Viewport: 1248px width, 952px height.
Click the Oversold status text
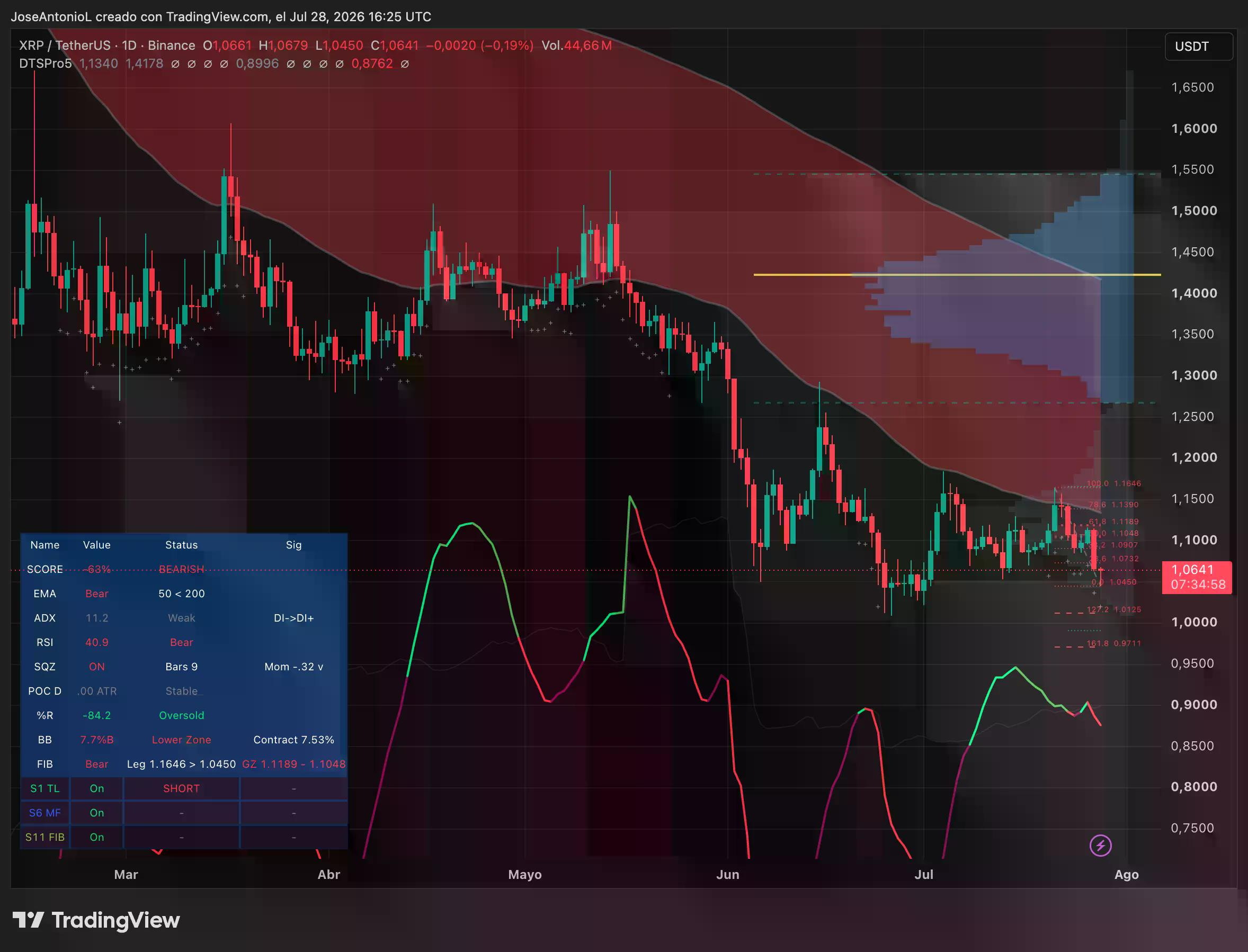point(181,715)
